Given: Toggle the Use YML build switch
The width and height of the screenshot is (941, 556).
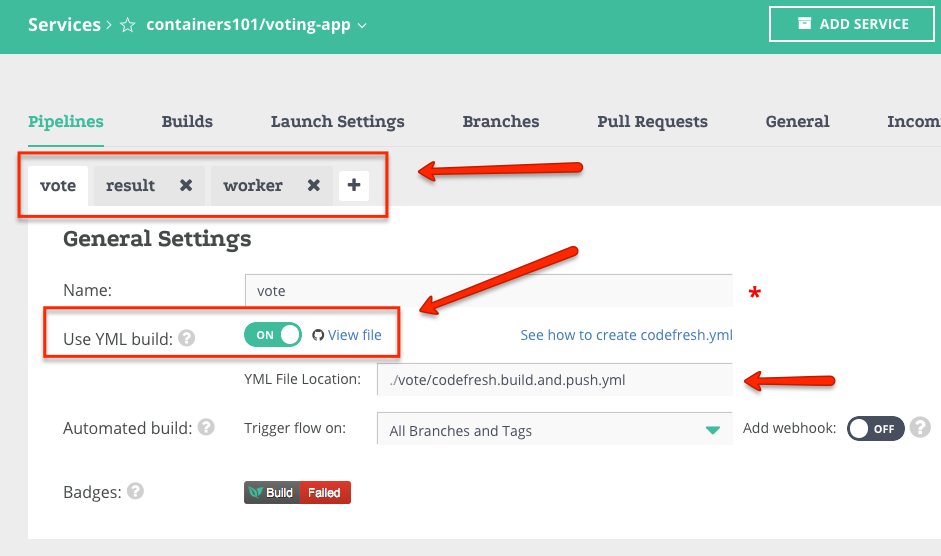Looking at the screenshot, I should 272,334.
